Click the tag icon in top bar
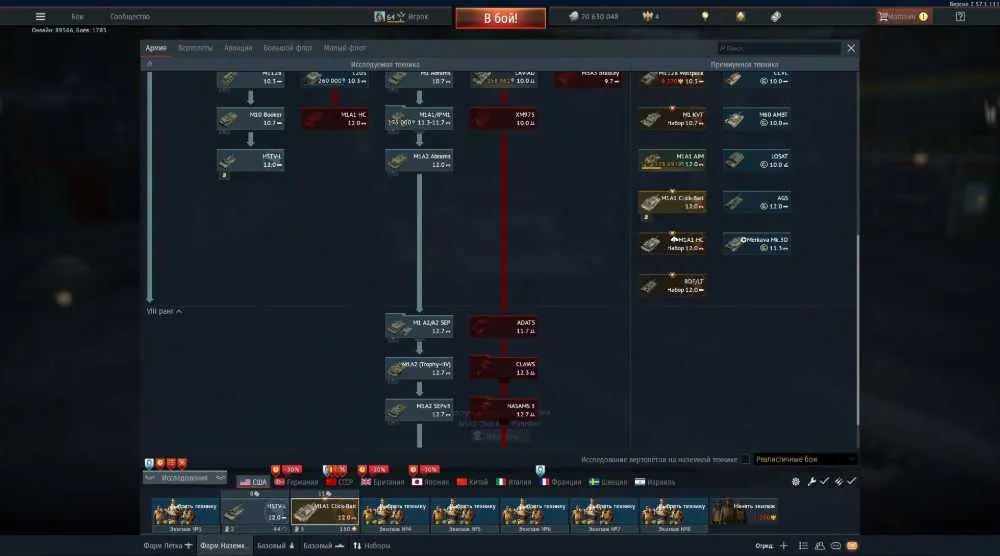The height and width of the screenshot is (556, 1000). coord(776,17)
